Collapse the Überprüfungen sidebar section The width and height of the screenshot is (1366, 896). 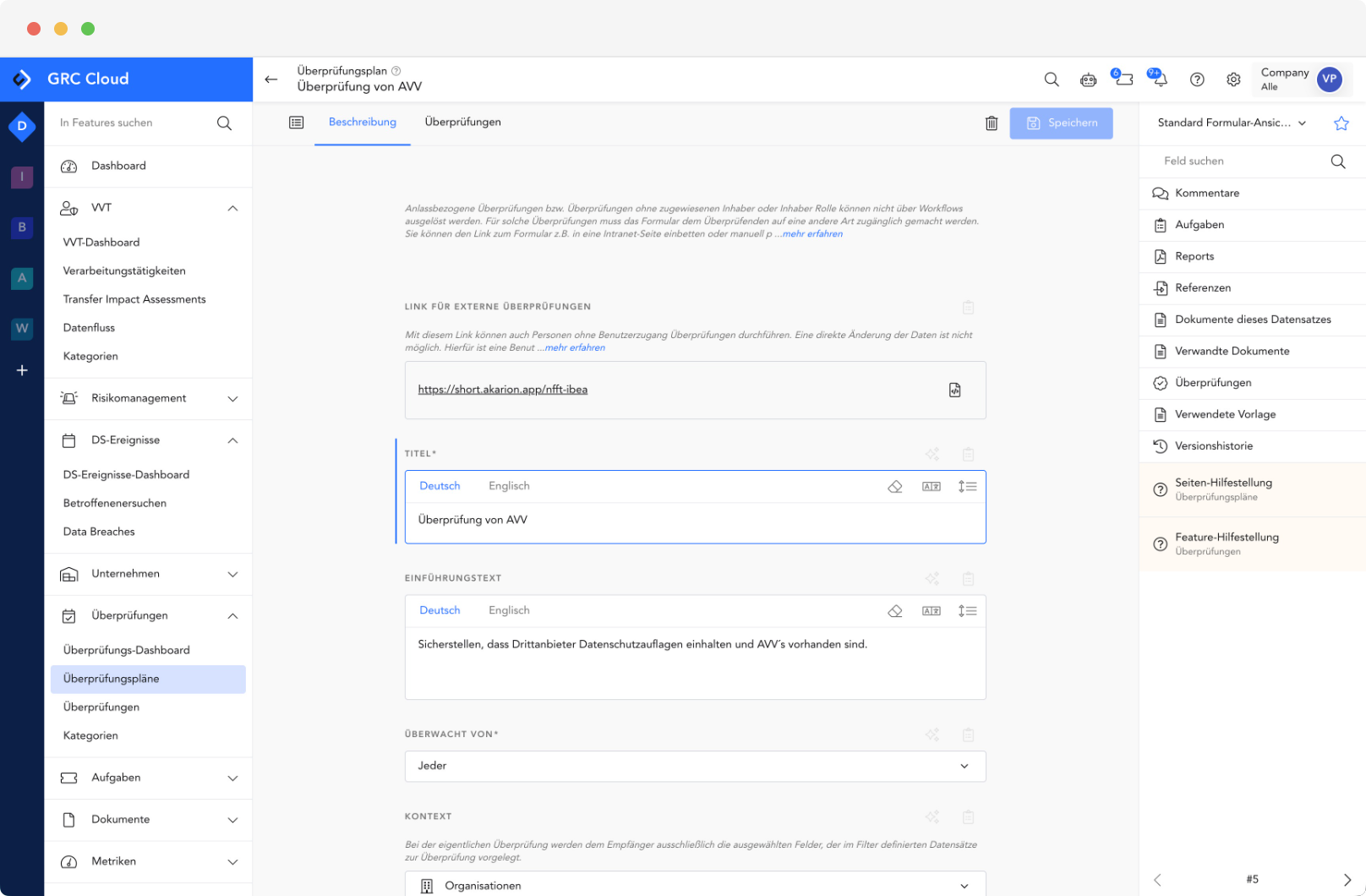click(x=232, y=615)
